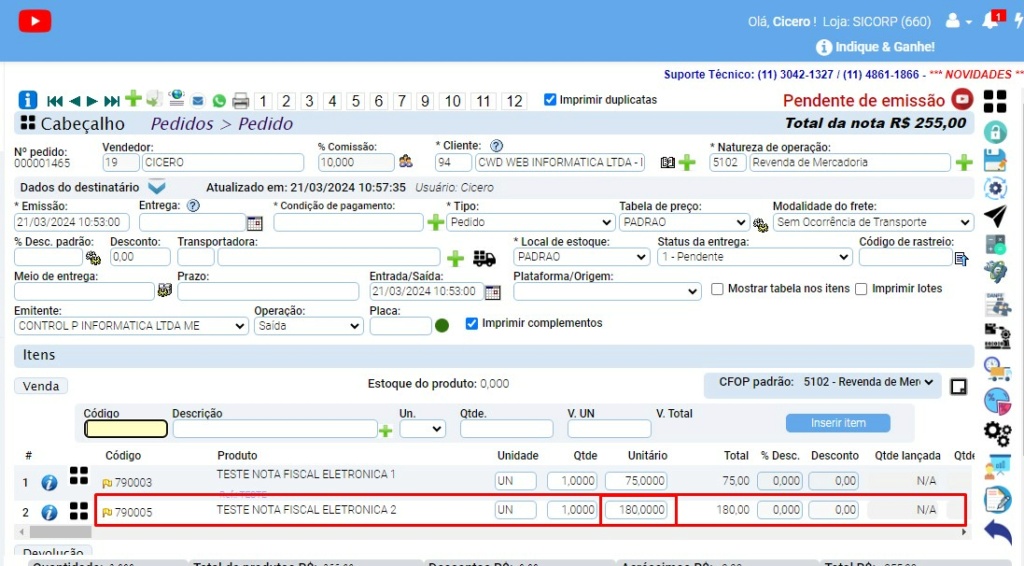This screenshot has height=566, width=1024.
Task: Add payment condition with green plus
Action: pos(435,223)
